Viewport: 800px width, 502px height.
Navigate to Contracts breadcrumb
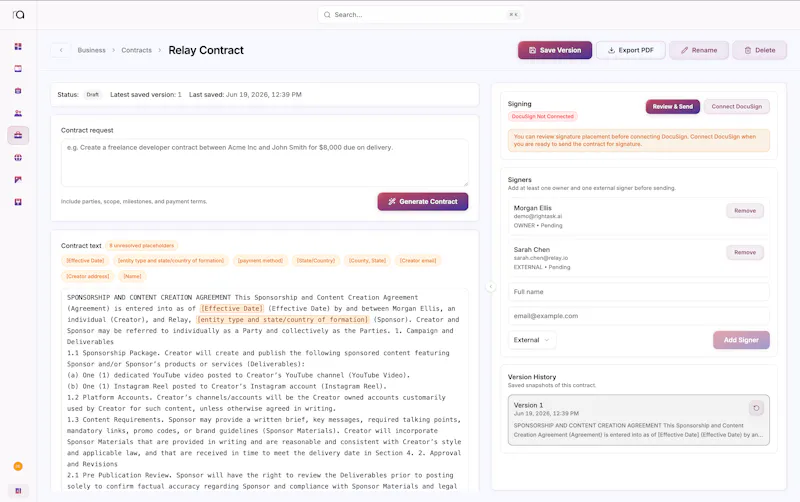(136, 50)
